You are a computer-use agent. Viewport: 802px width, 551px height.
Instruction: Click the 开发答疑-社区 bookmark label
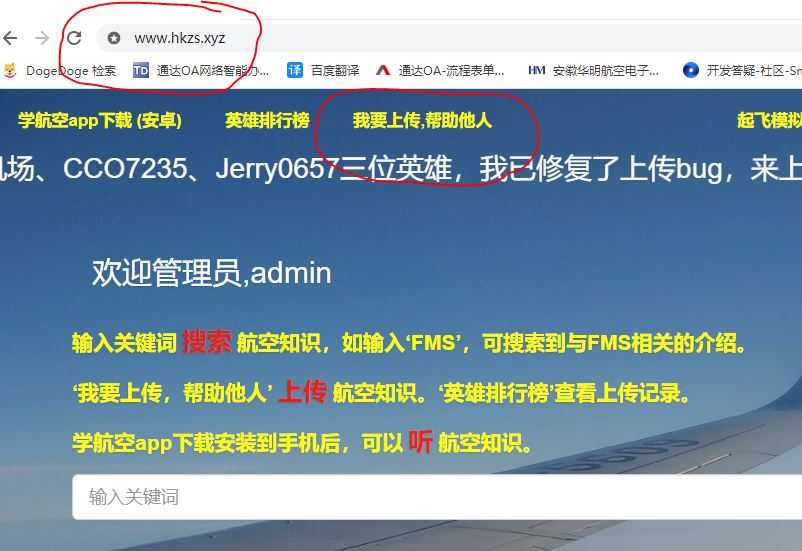[754, 71]
